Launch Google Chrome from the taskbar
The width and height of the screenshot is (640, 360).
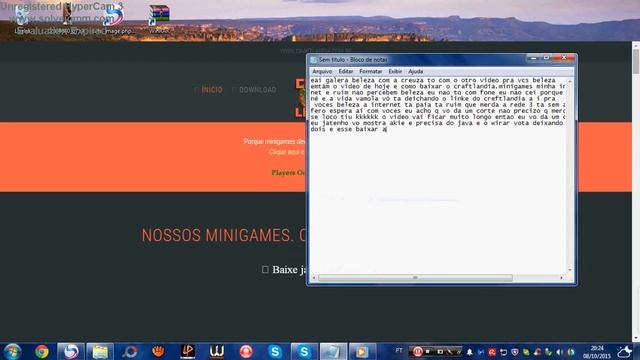click(42, 351)
